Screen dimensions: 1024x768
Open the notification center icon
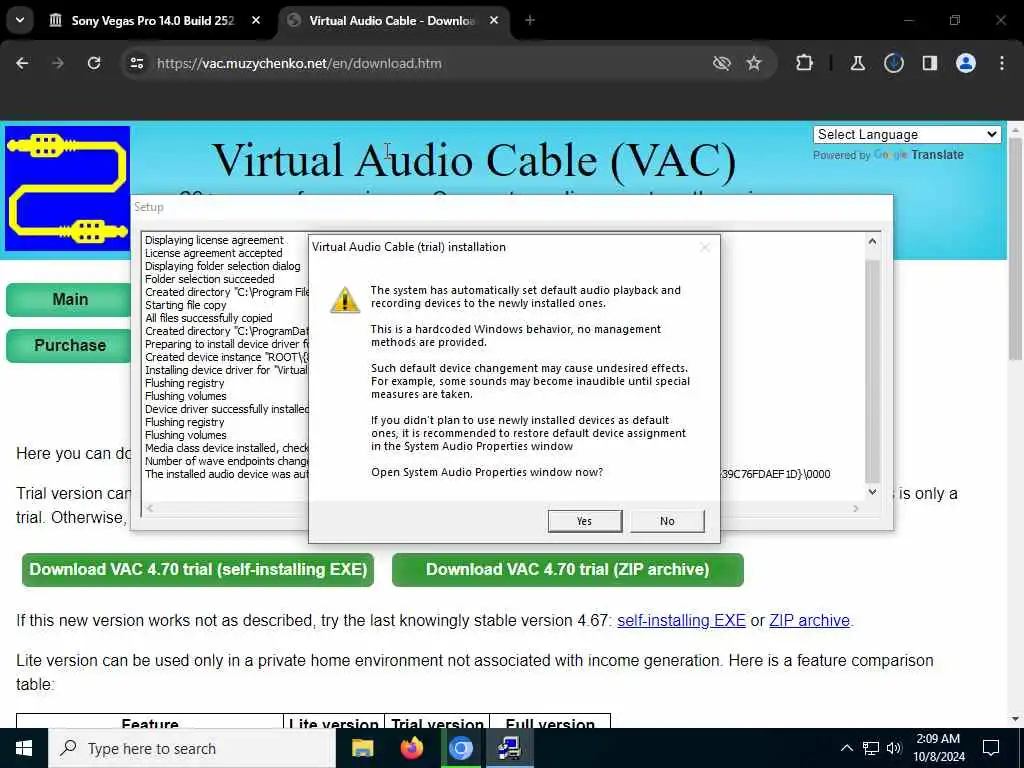(991, 748)
